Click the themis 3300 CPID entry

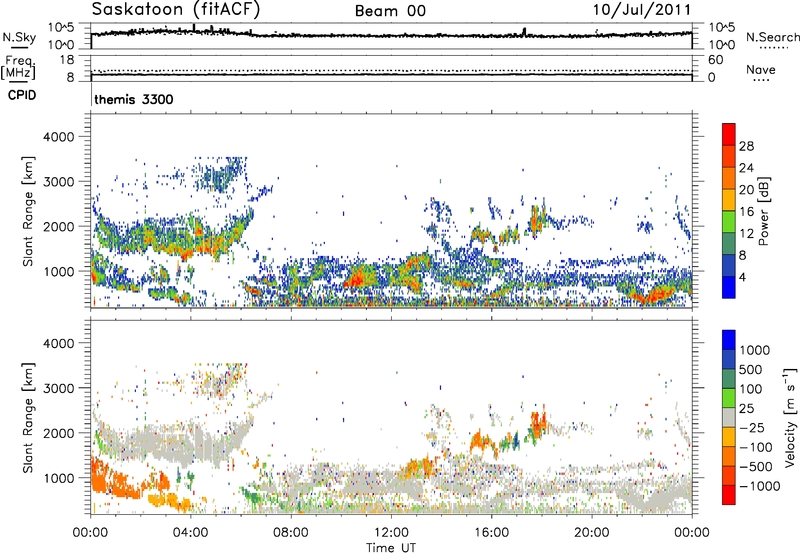tap(134, 99)
